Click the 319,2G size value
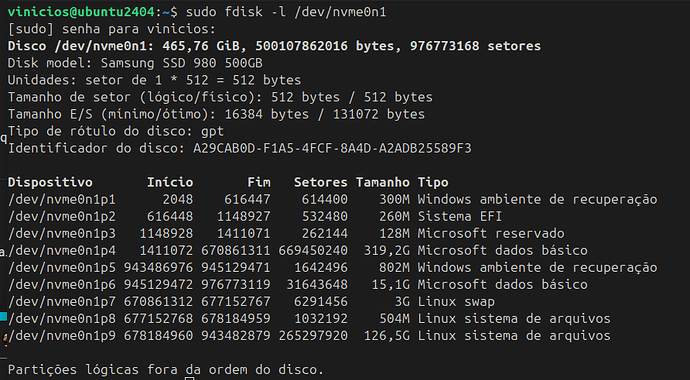Image resolution: width=690 pixels, height=380 pixels. (387, 251)
